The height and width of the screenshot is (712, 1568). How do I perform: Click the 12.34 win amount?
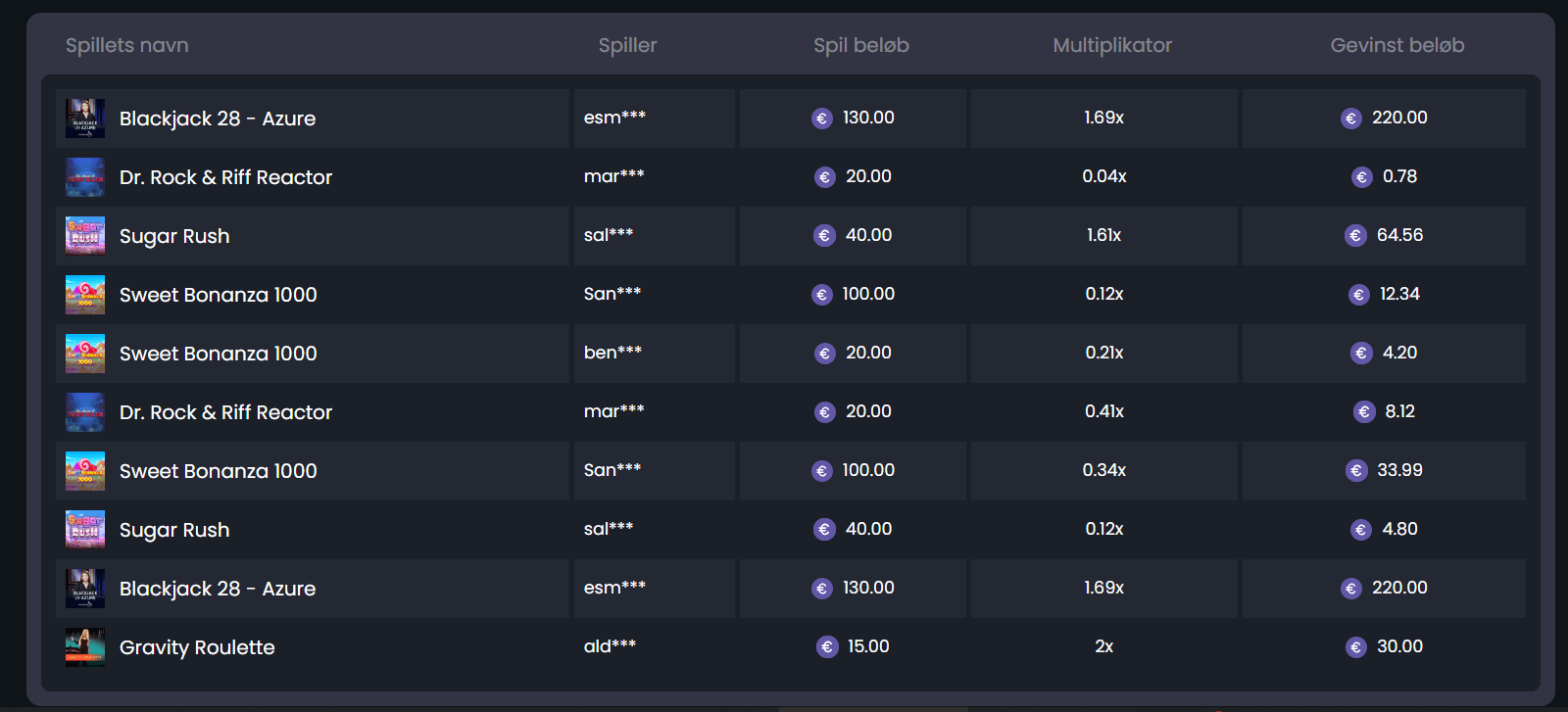[x=1399, y=294]
